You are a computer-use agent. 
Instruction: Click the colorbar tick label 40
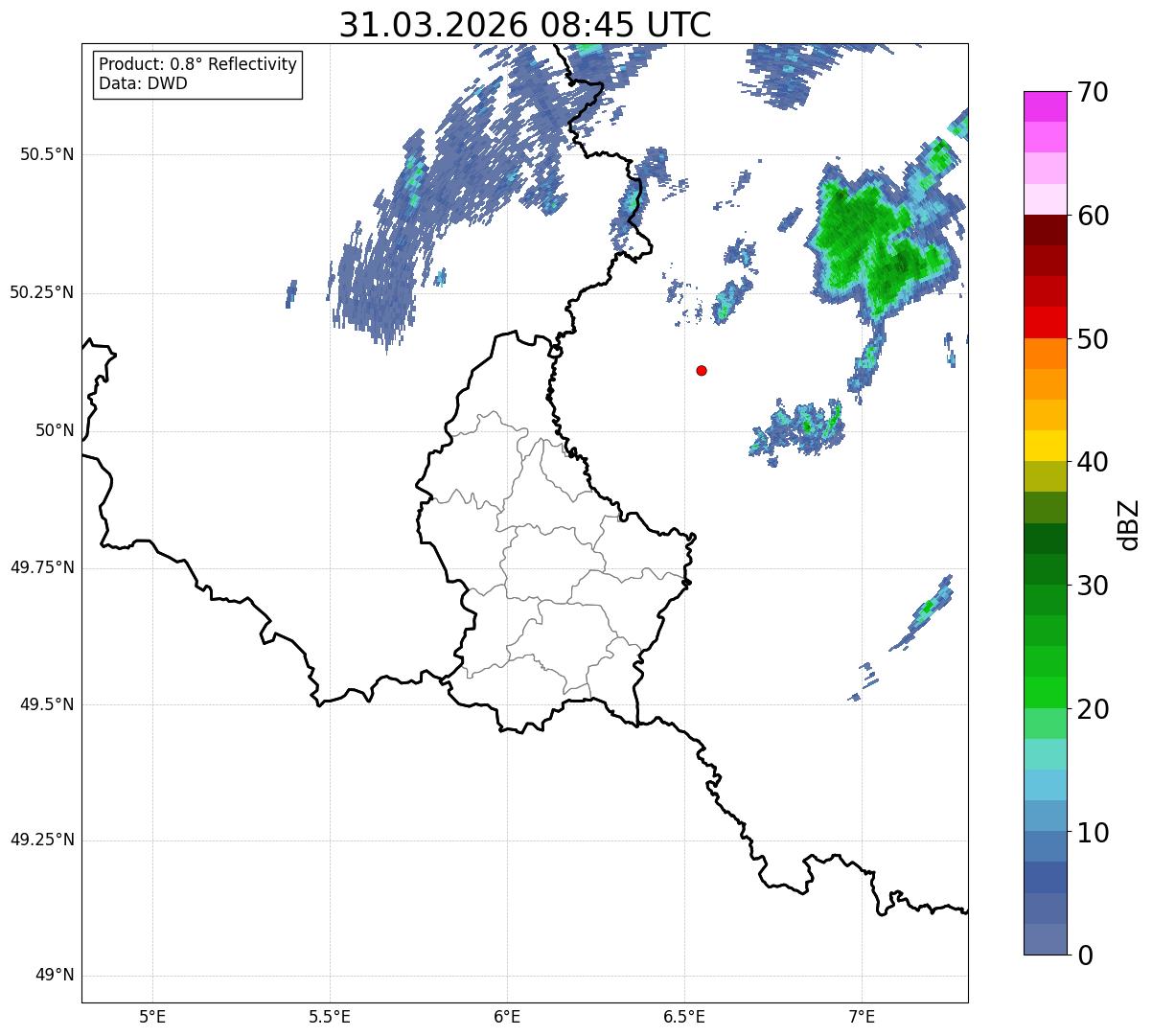(1092, 462)
